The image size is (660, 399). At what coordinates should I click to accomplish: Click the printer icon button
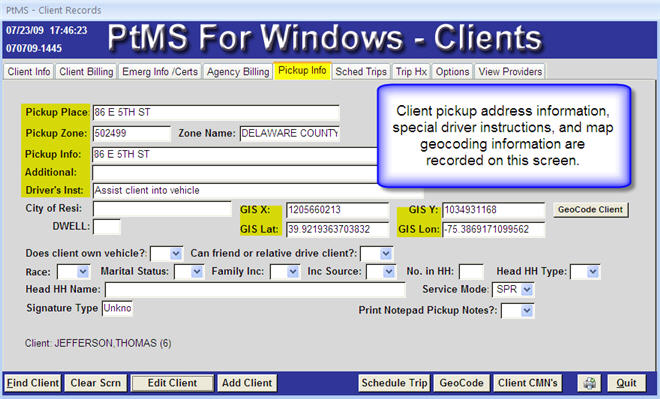tap(589, 383)
